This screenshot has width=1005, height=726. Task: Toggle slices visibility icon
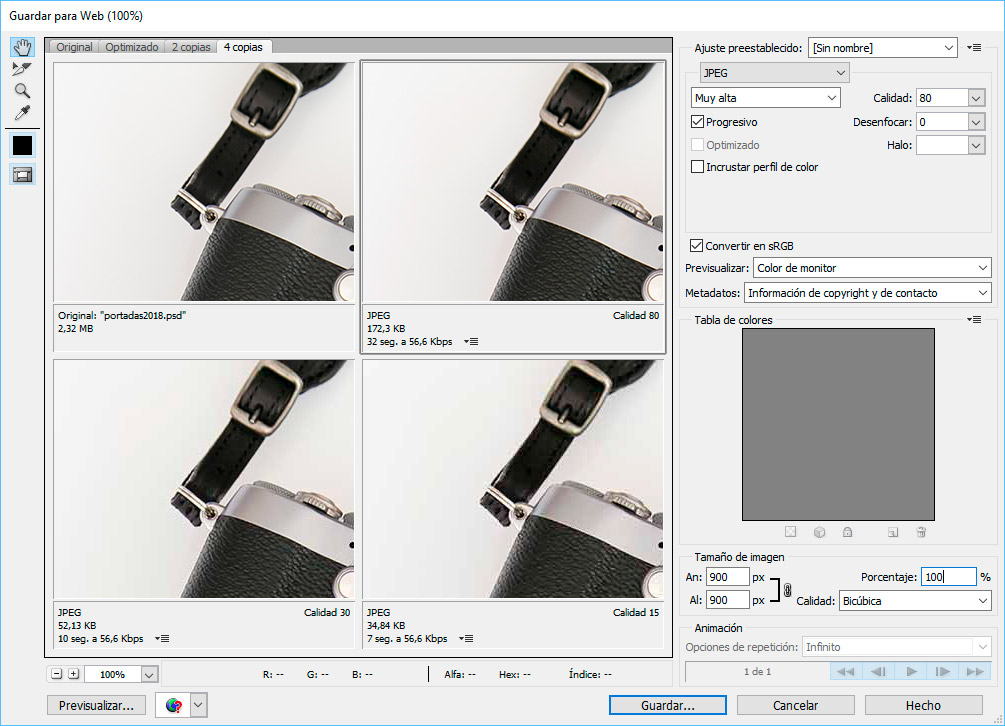(22, 174)
